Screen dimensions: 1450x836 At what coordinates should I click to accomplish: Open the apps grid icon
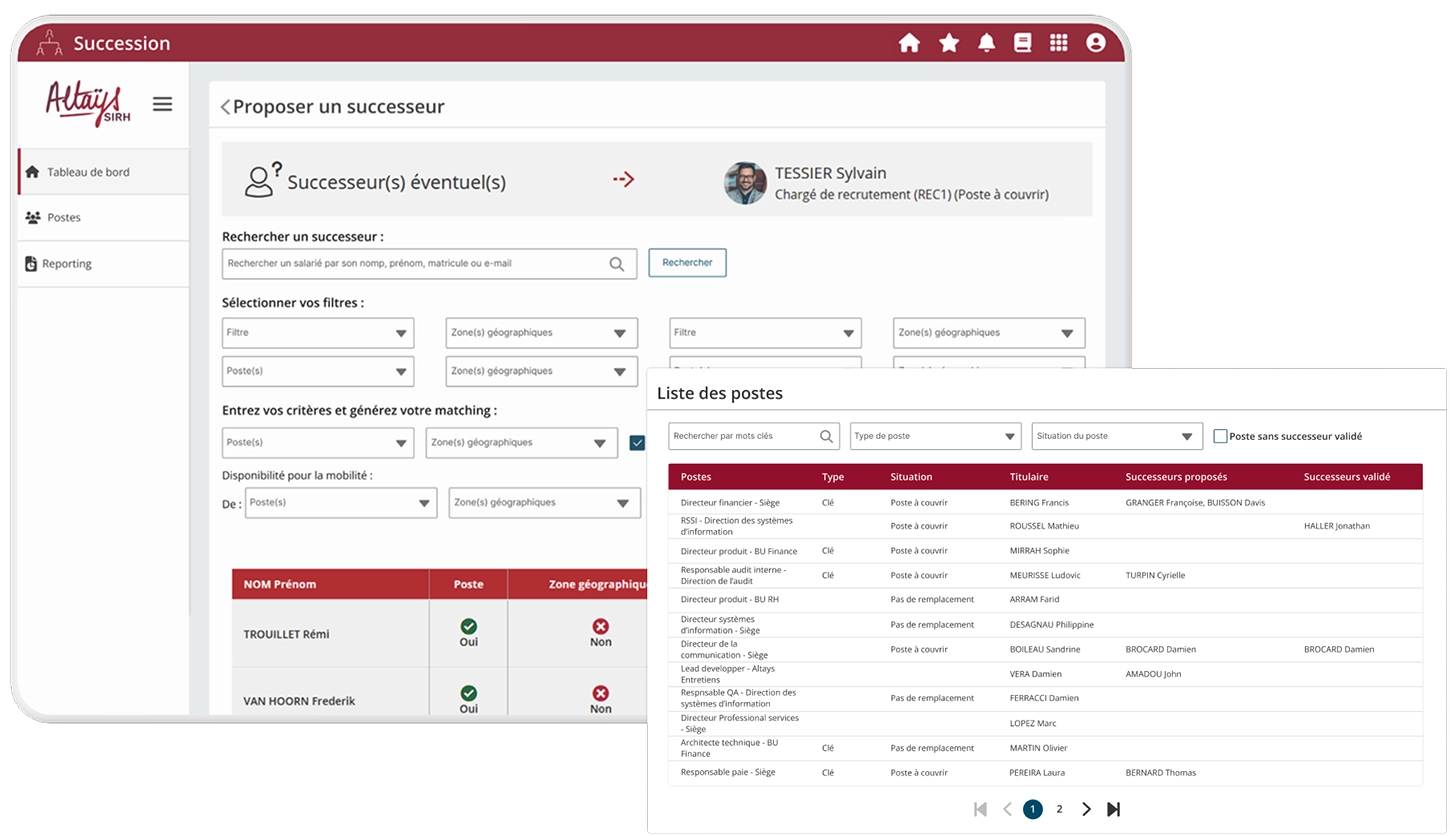click(x=1058, y=43)
